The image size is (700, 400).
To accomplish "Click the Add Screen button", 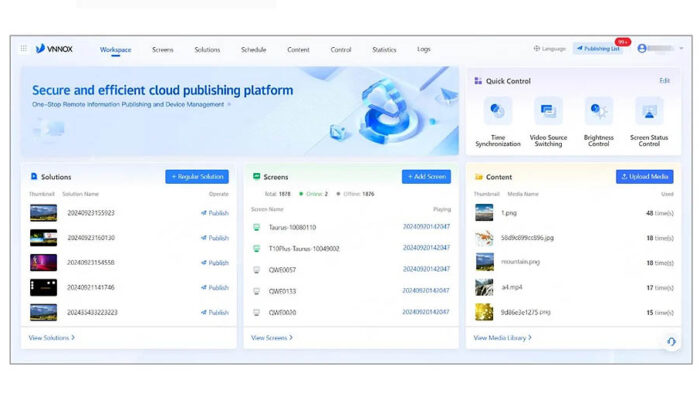I will coord(426,177).
